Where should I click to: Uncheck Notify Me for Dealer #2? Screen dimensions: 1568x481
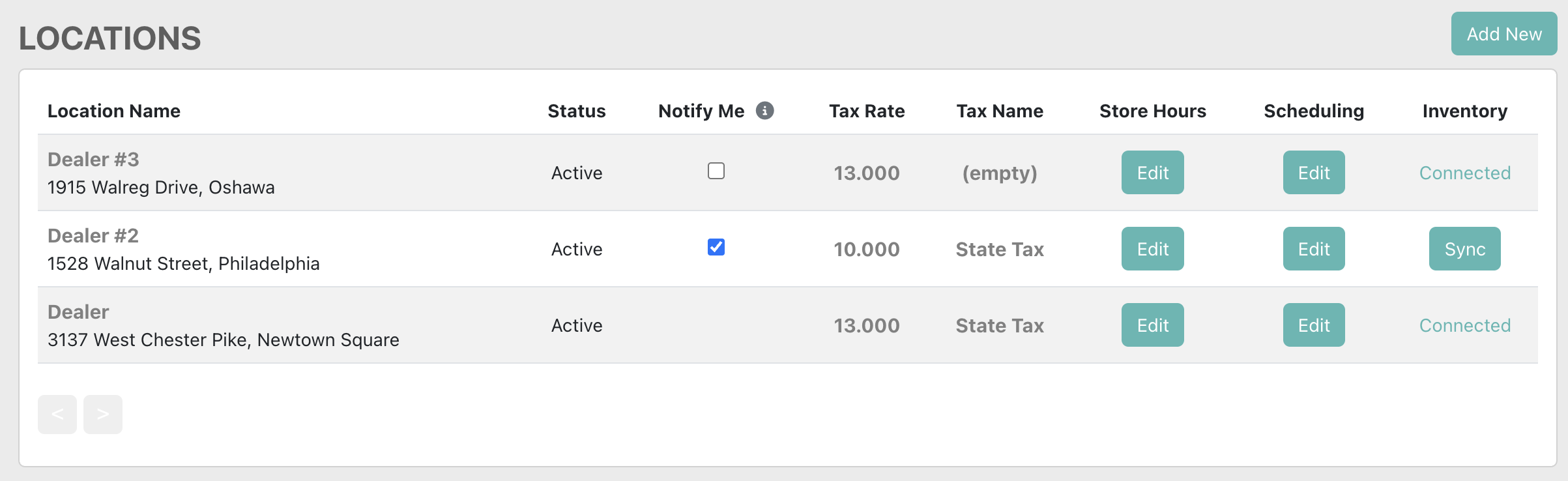click(x=716, y=247)
